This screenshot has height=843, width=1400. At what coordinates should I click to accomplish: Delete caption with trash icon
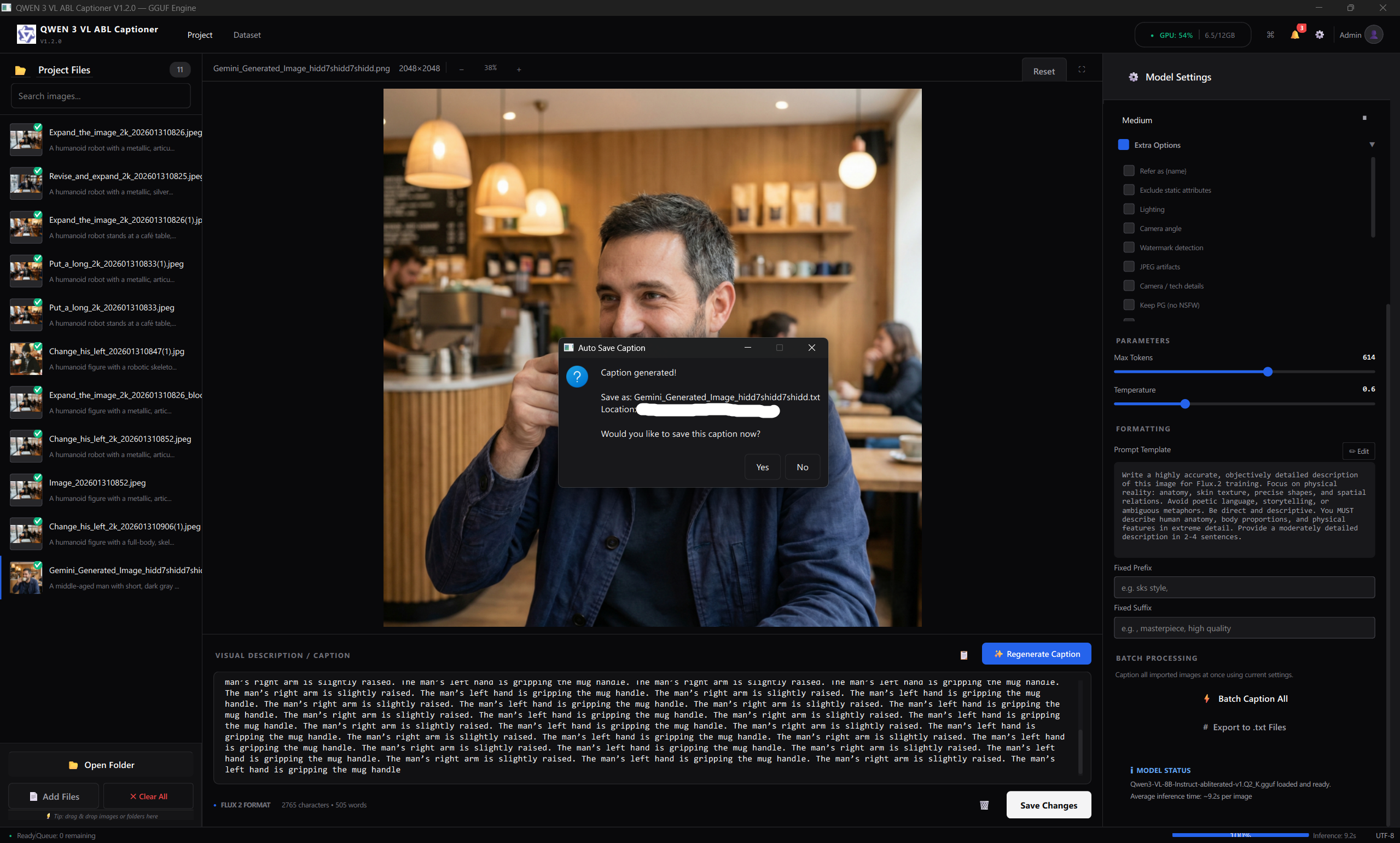[x=984, y=805]
